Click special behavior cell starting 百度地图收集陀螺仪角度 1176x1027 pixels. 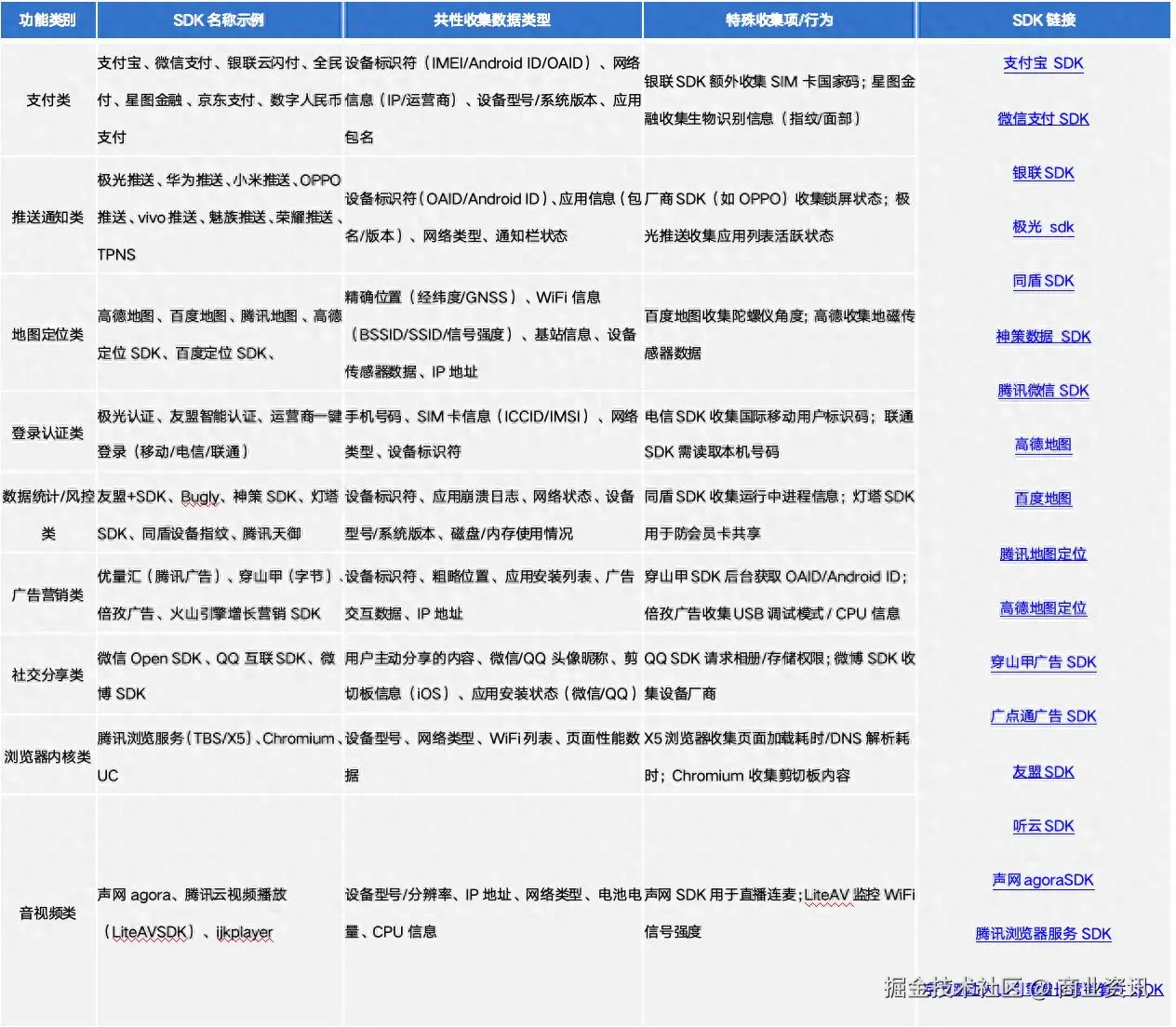click(x=779, y=334)
